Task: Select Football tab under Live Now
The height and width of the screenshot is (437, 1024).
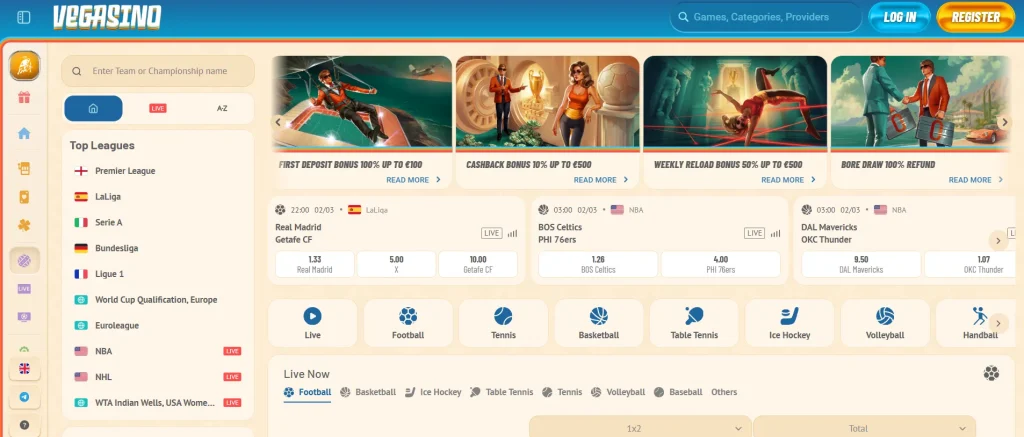Action: (308, 393)
